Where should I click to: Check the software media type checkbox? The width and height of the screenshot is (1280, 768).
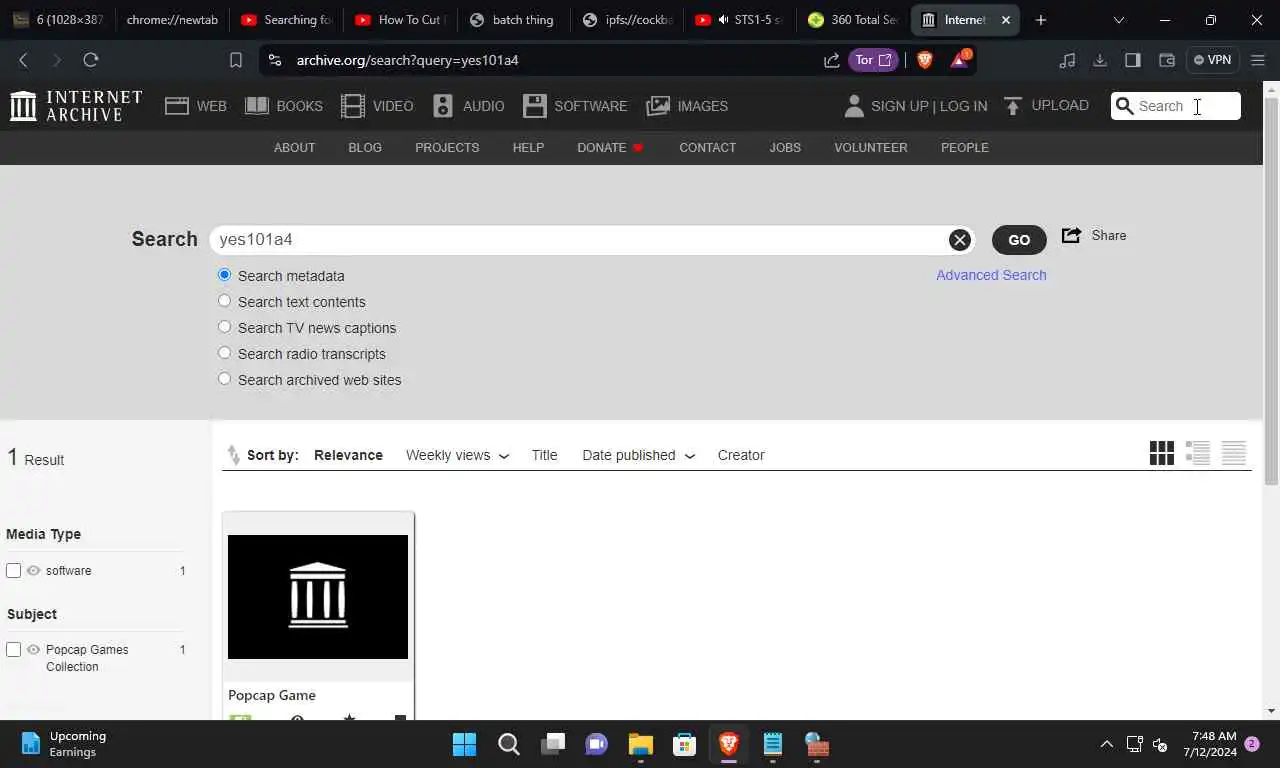pos(13,570)
